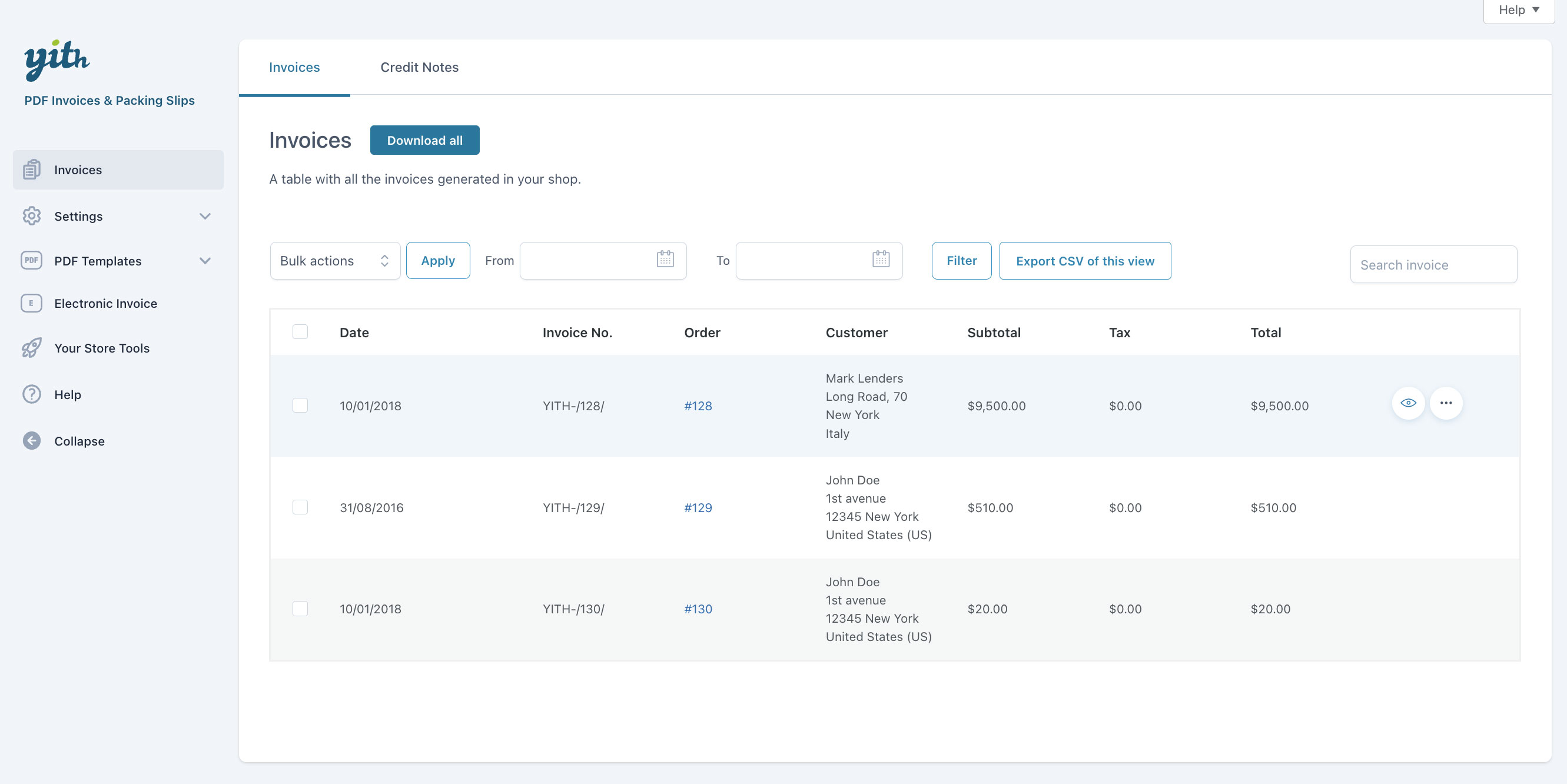Expand the Settings submenu chevron
The height and width of the screenshot is (784, 1567).
click(x=205, y=216)
